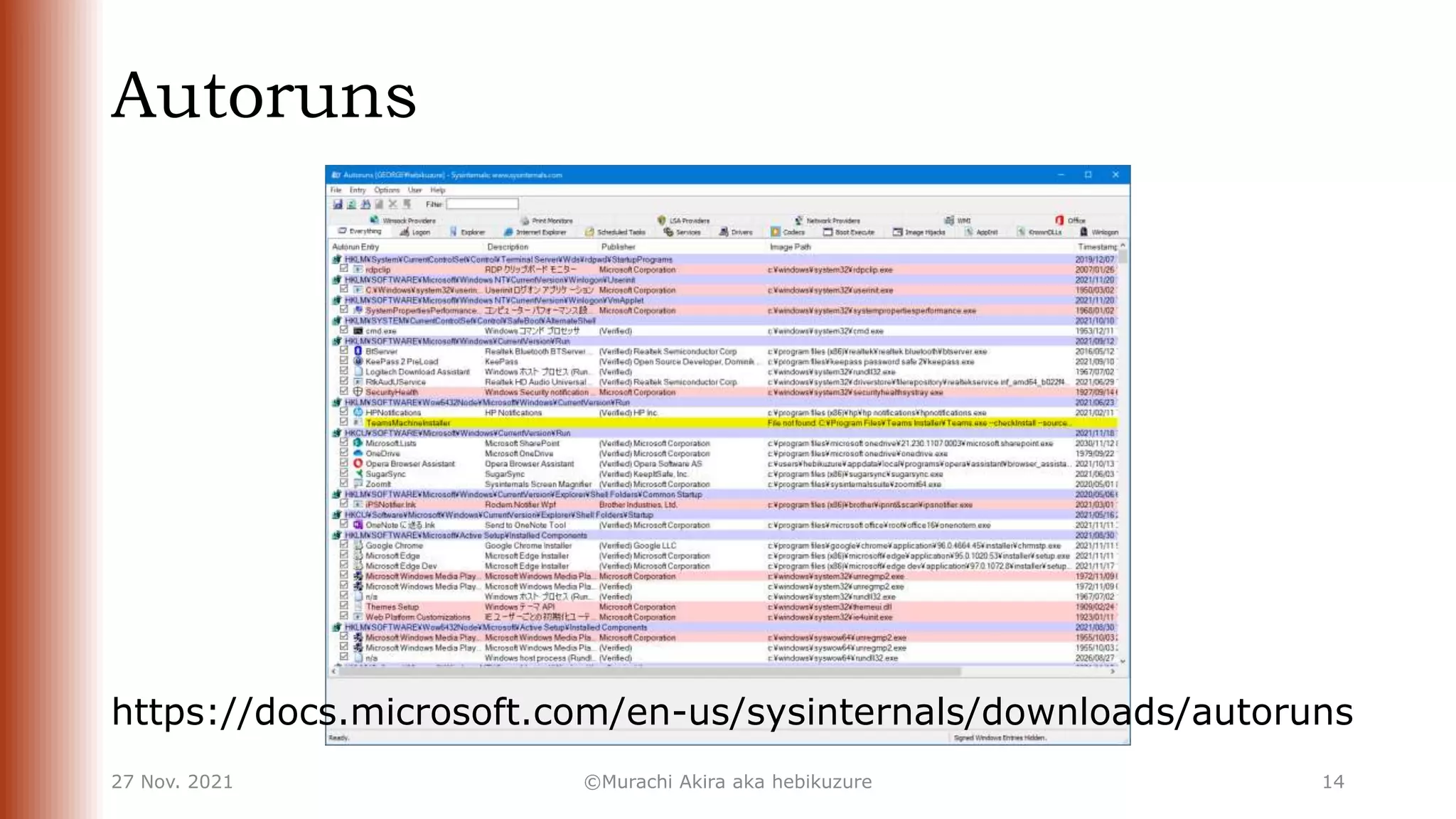Click the KeePass 2 PreLoad entry icon
This screenshot has height=819, width=1456.
pyautogui.click(x=358, y=361)
